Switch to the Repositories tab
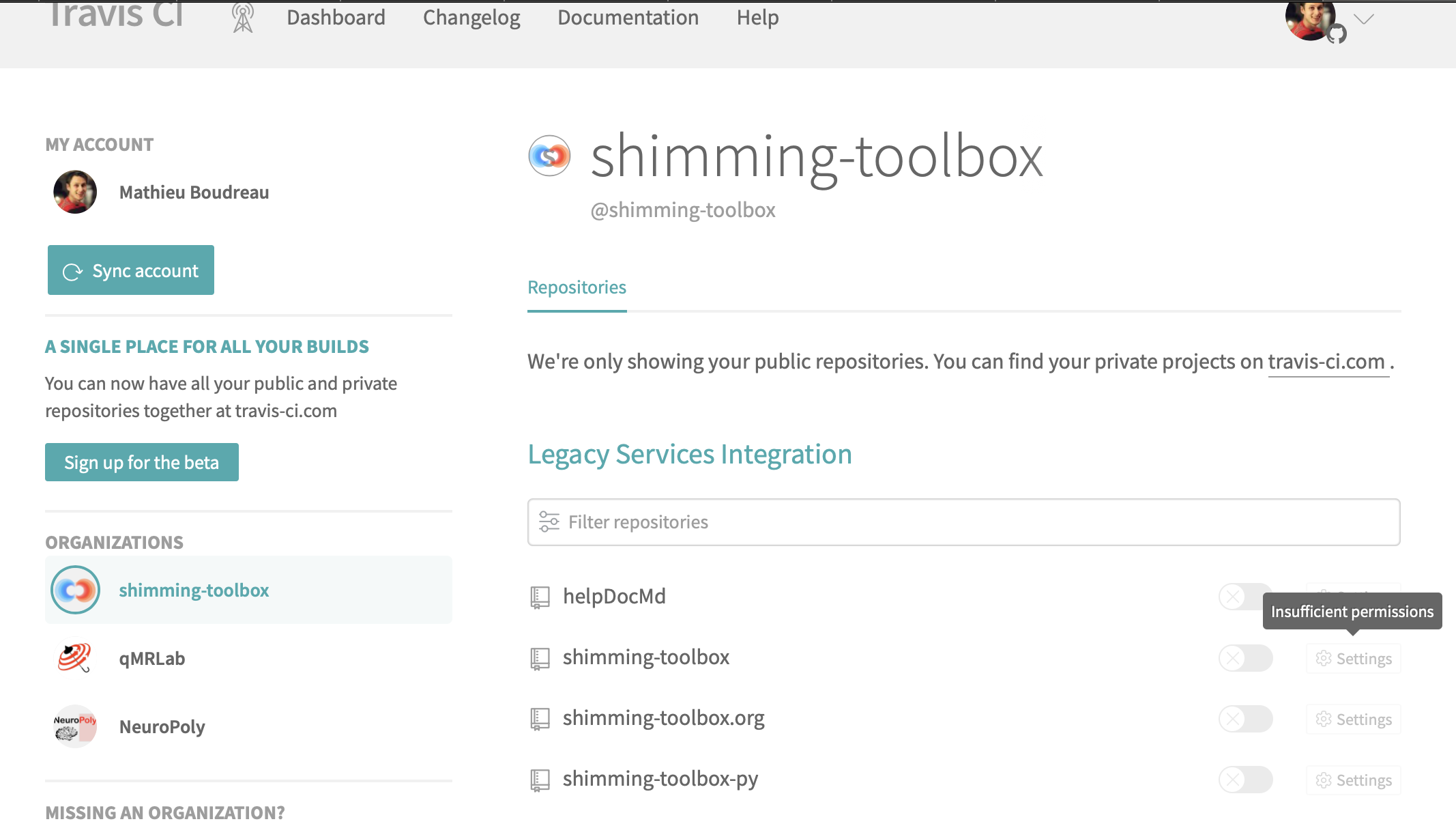Viewport: 1456px width, 826px height. point(577,287)
